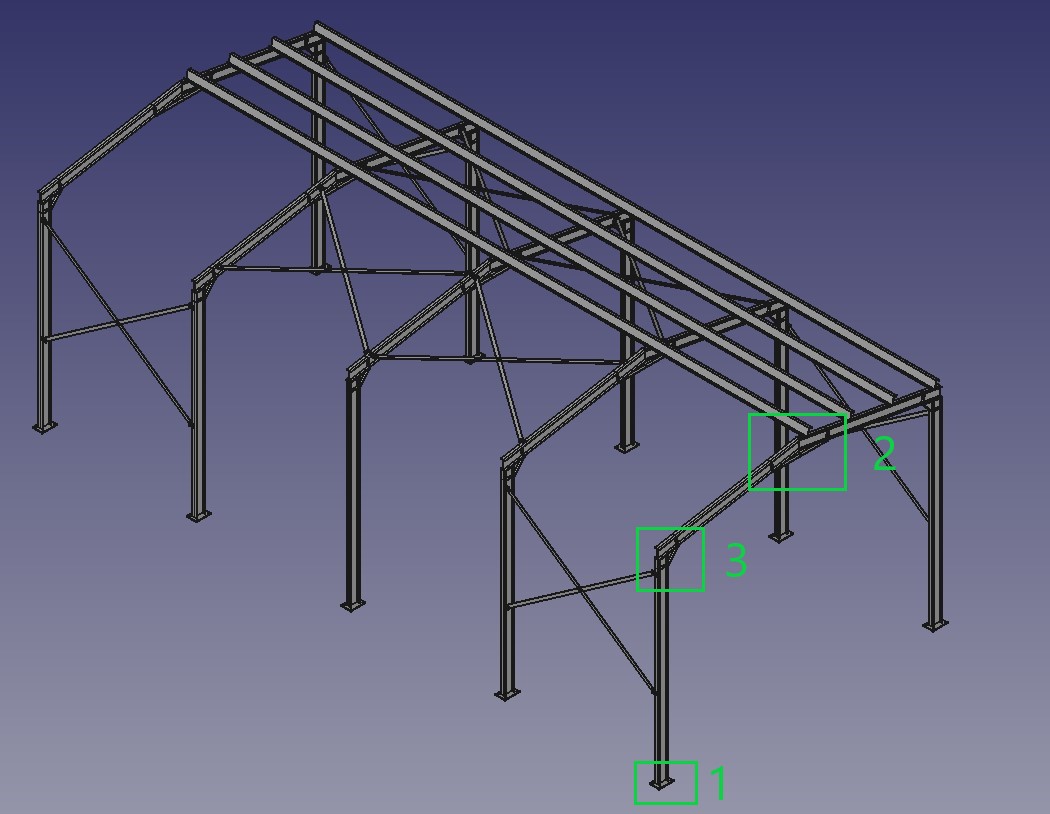Click the green number 1 label

click(x=720, y=784)
